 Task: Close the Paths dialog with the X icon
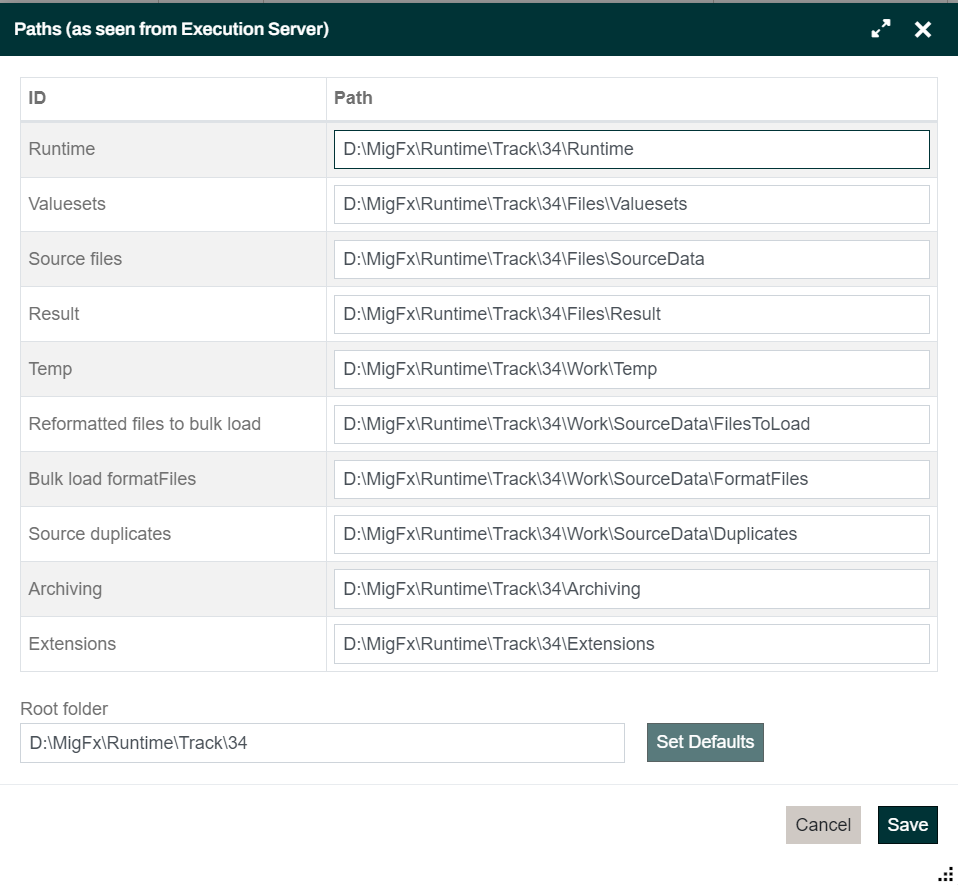(x=922, y=30)
